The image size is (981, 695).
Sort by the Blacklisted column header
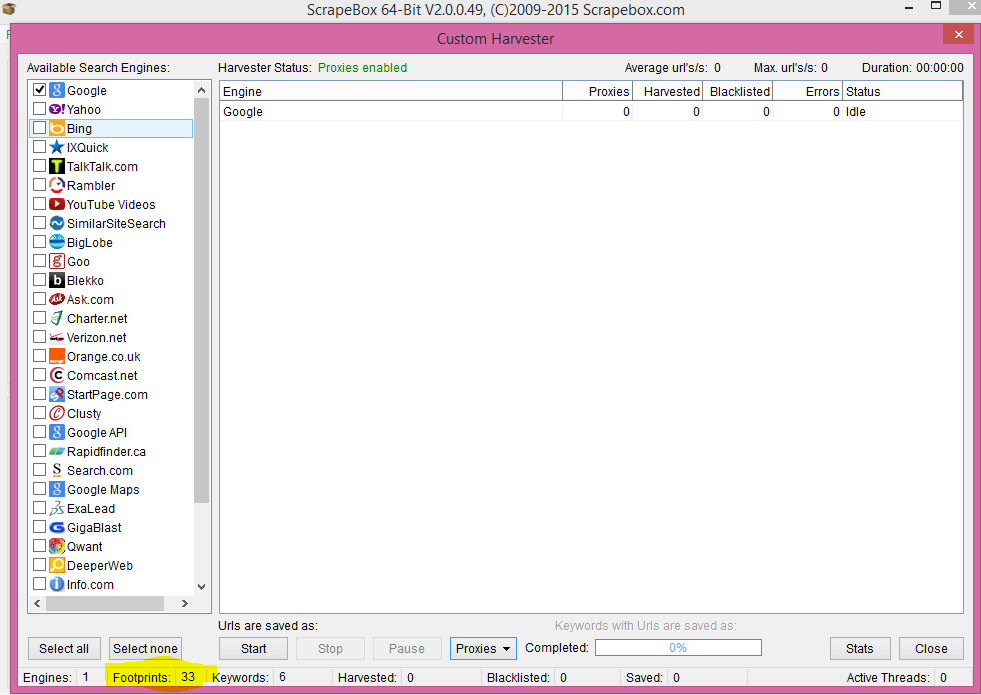738,91
